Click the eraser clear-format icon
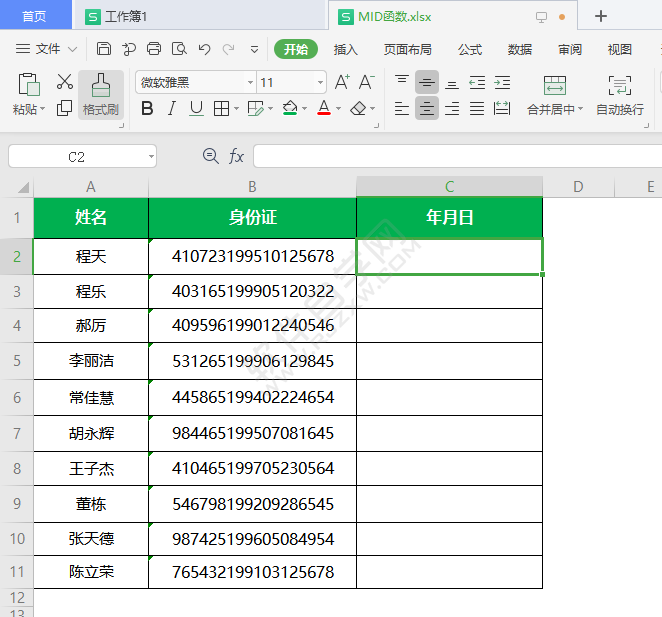 coord(358,109)
